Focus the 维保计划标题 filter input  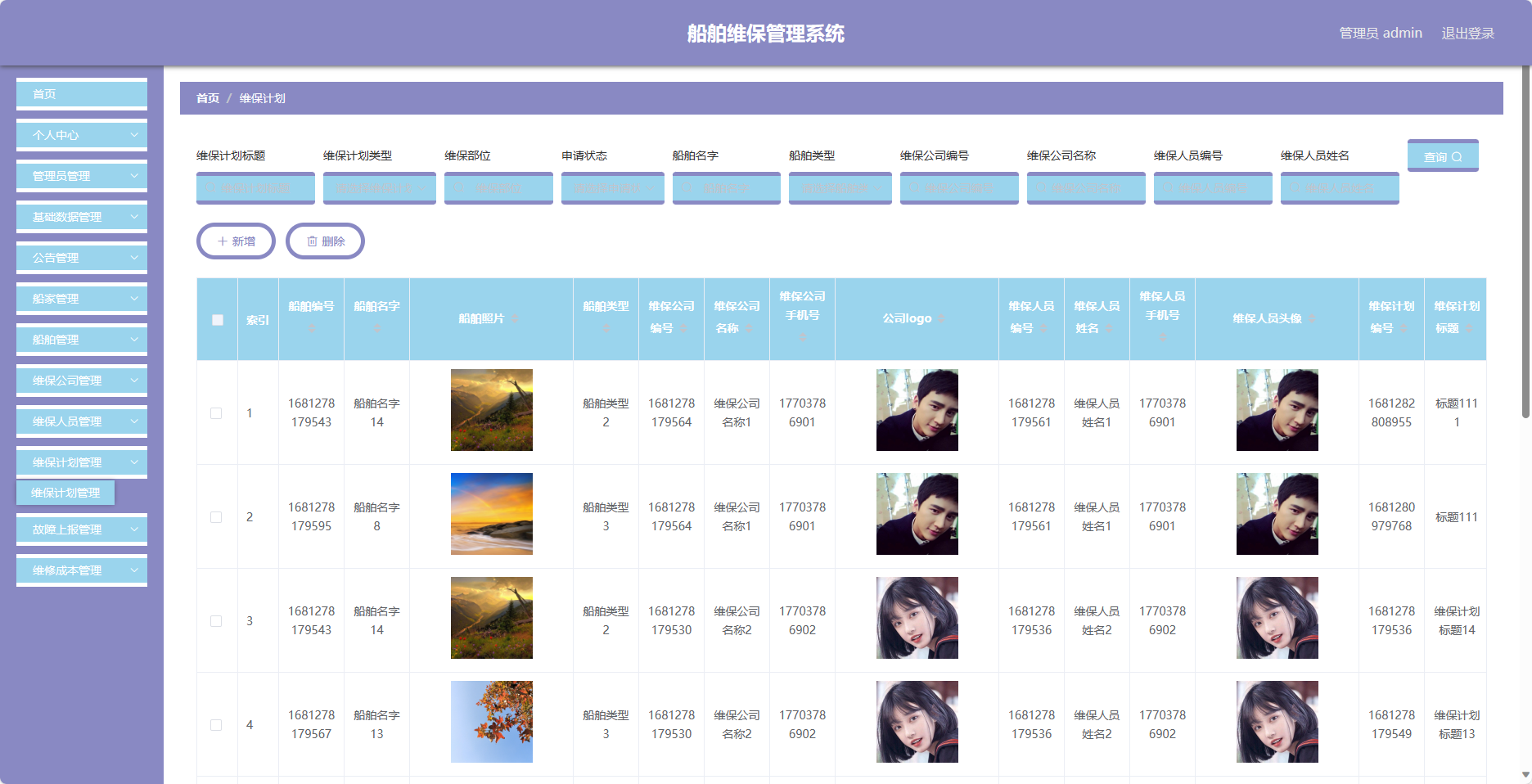(255, 188)
